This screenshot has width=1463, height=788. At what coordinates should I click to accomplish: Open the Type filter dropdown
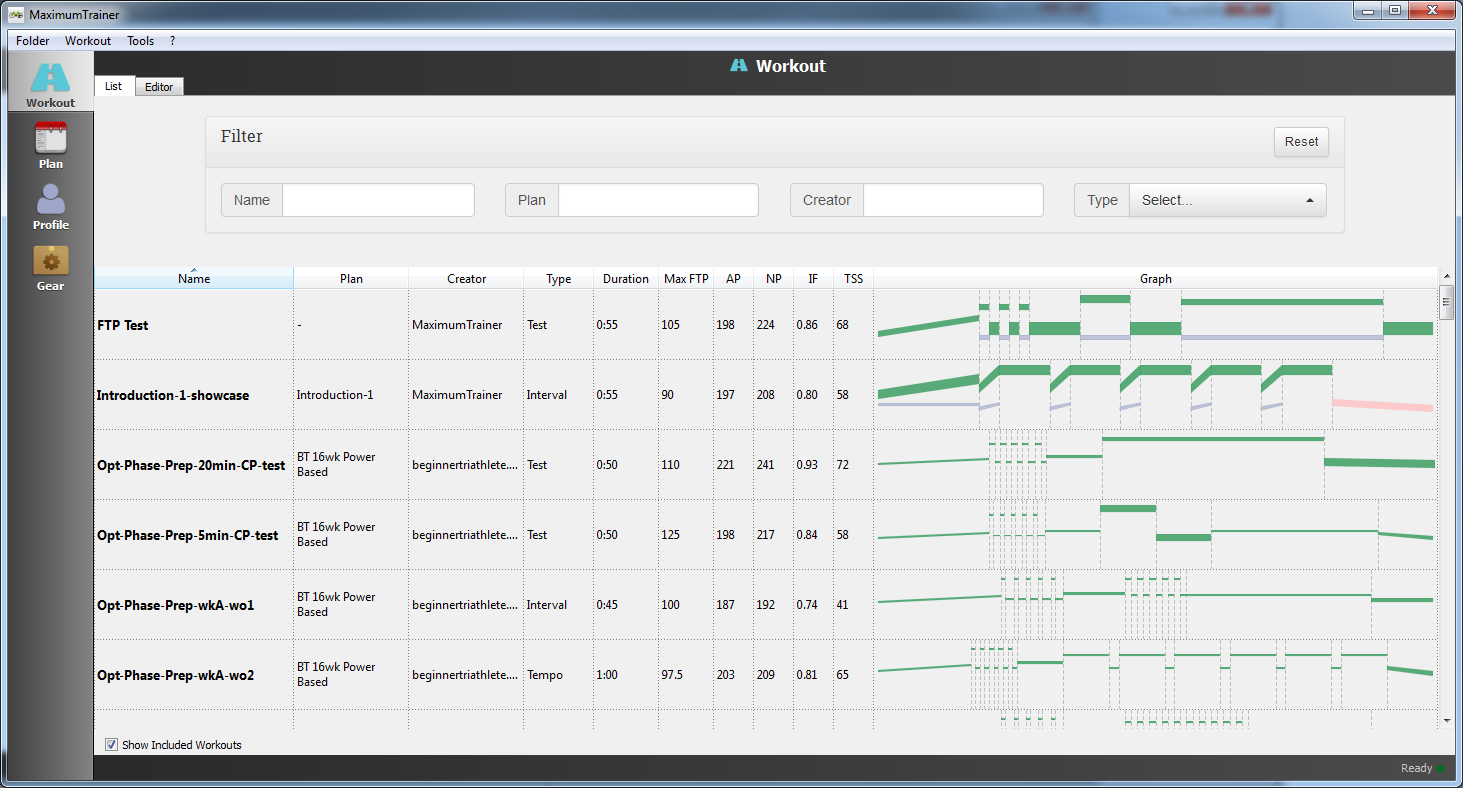(x=1227, y=200)
